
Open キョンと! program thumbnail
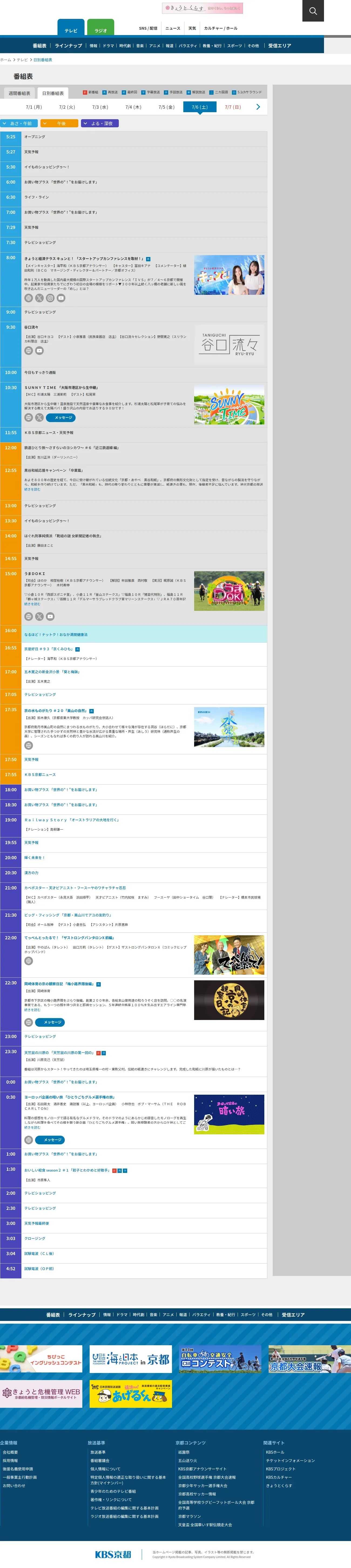(x=229, y=275)
